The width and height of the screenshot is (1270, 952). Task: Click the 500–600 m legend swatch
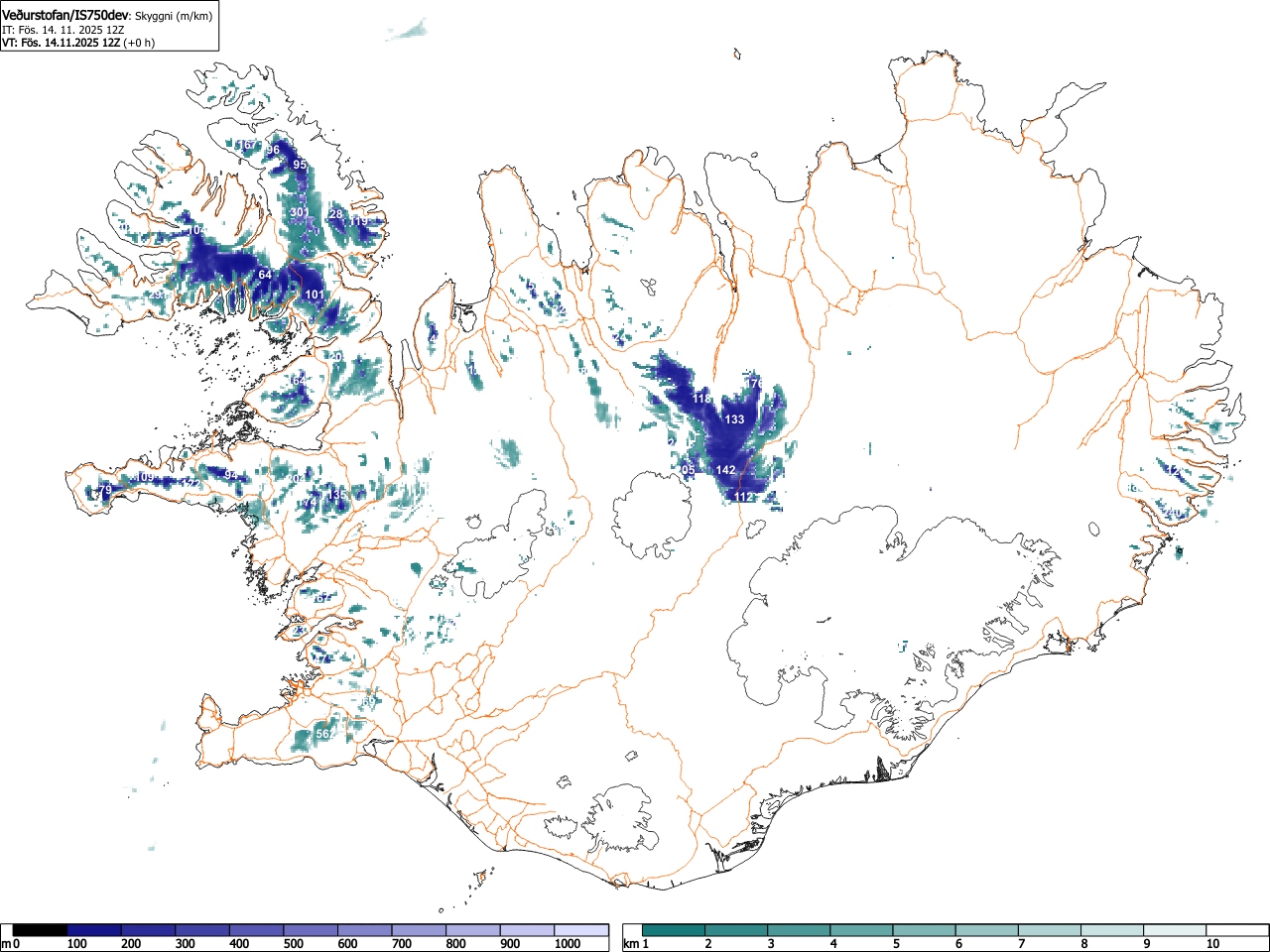(x=311, y=930)
